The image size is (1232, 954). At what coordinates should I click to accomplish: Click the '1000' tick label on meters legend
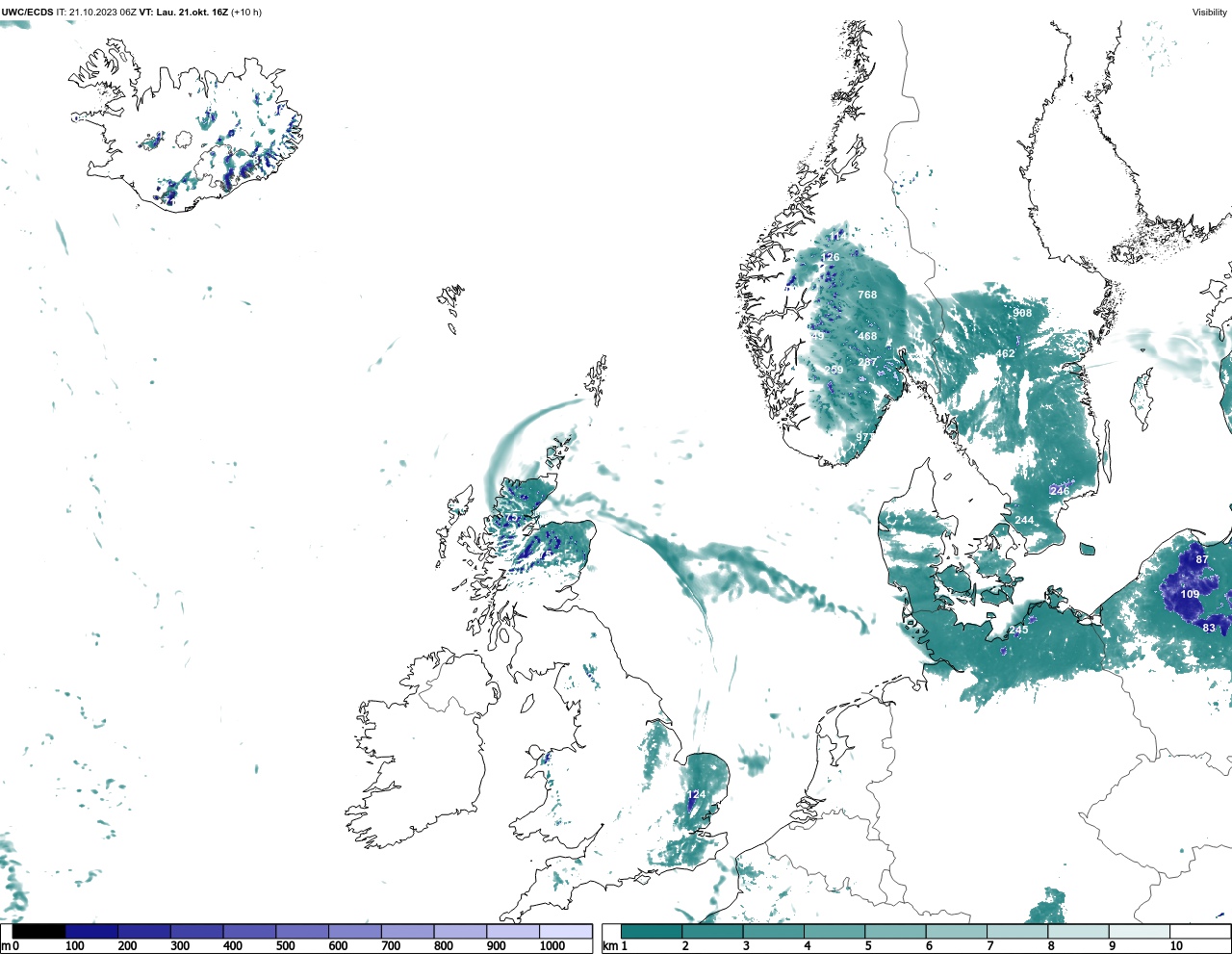click(552, 946)
